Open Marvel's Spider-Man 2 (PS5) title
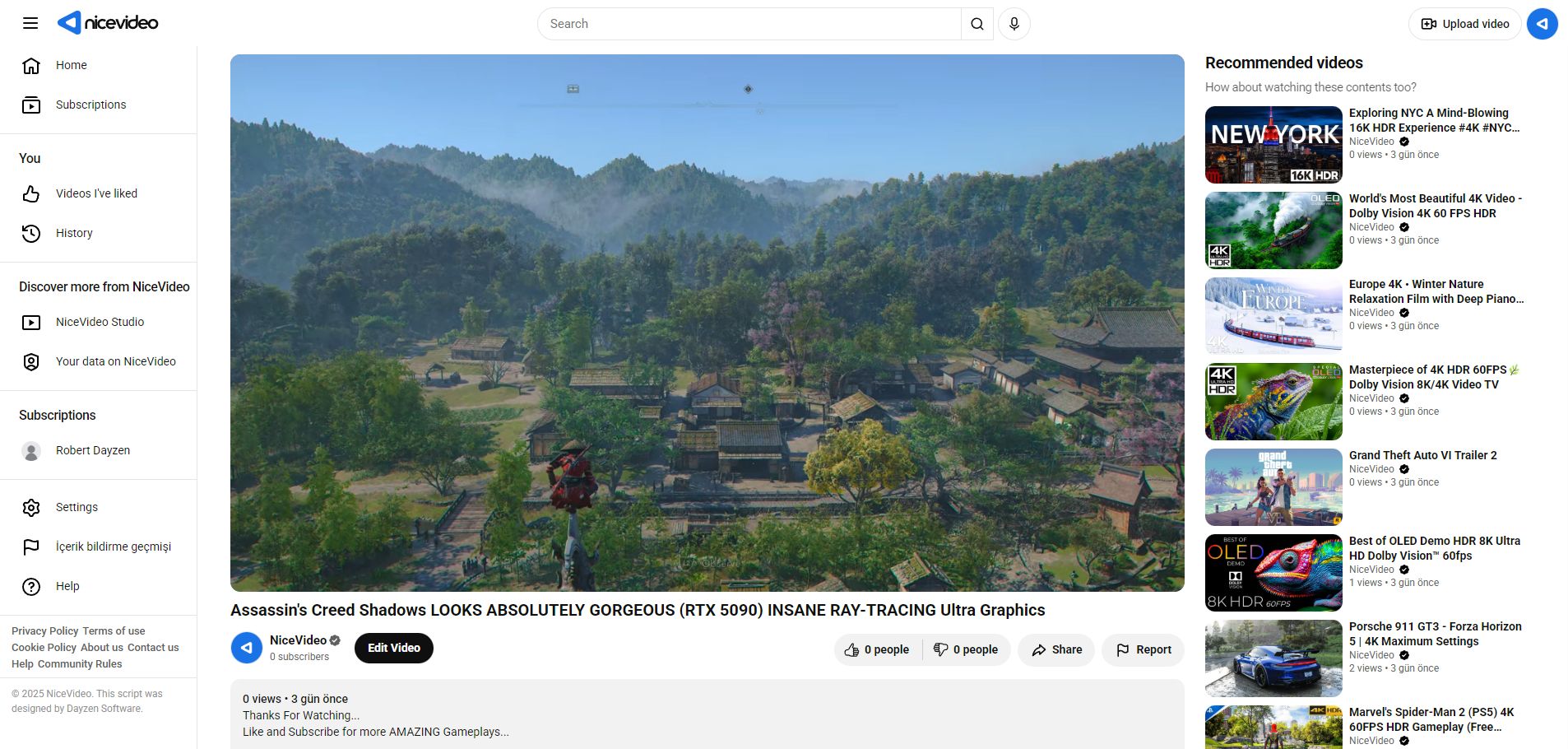 [1431, 719]
